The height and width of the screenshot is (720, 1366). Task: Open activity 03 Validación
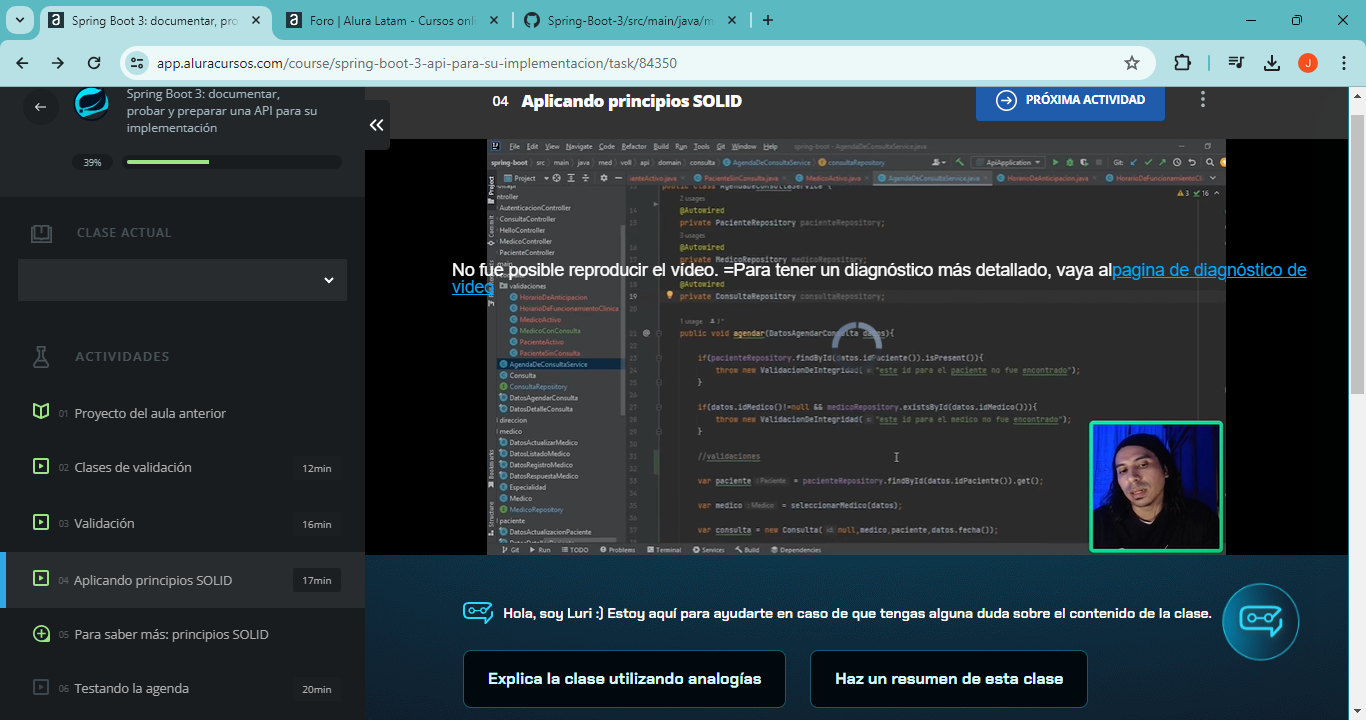(182, 523)
